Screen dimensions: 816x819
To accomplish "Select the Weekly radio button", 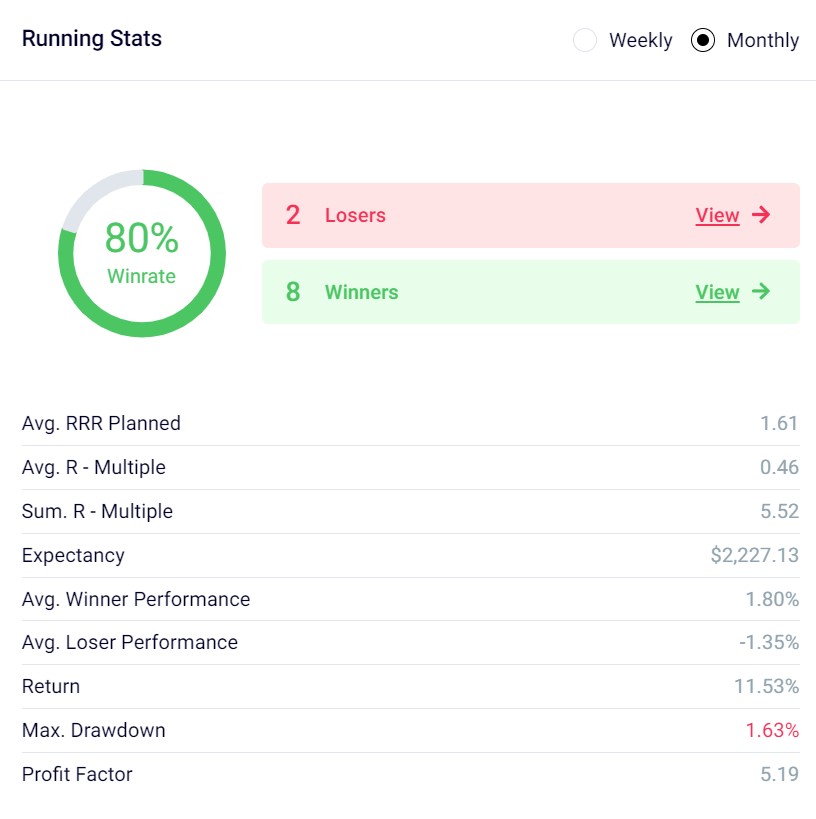I will click(x=585, y=40).
